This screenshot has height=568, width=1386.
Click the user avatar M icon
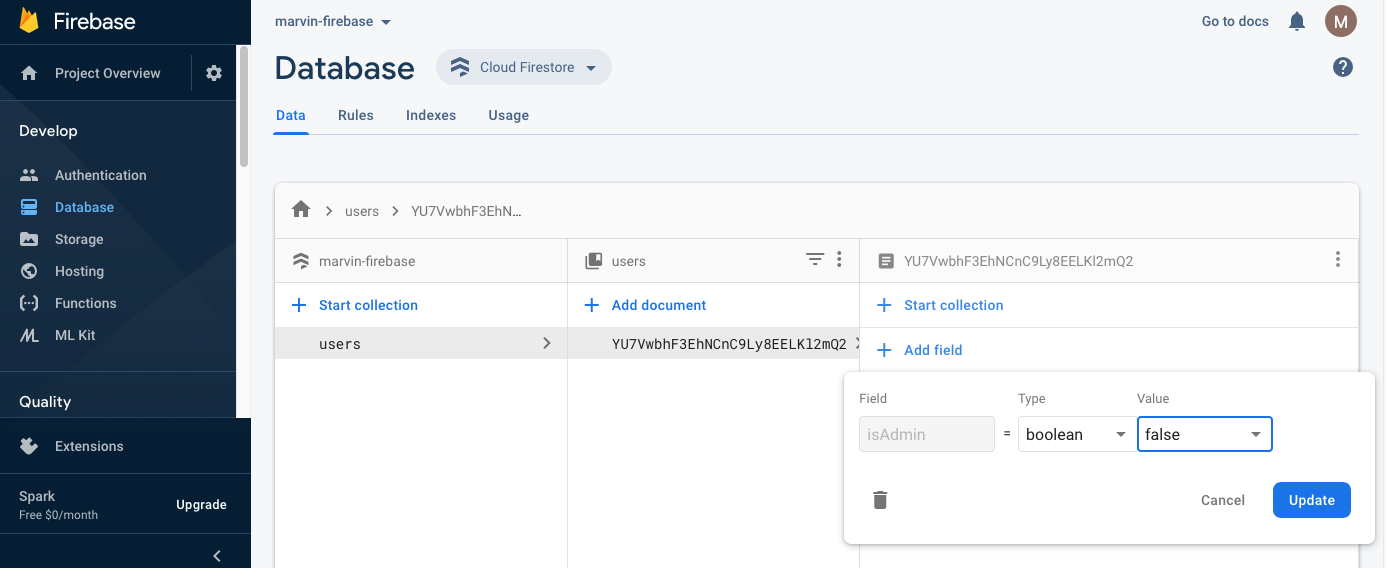[1341, 21]
